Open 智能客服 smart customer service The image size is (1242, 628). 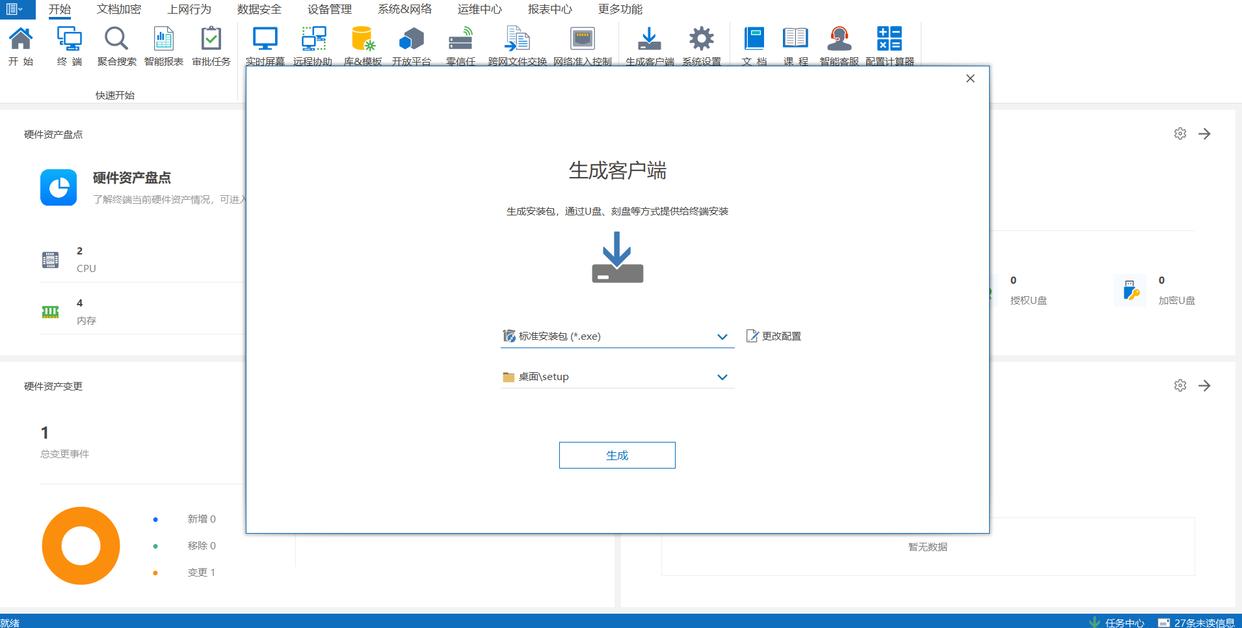pyautogui.click(x=839, y=46)
